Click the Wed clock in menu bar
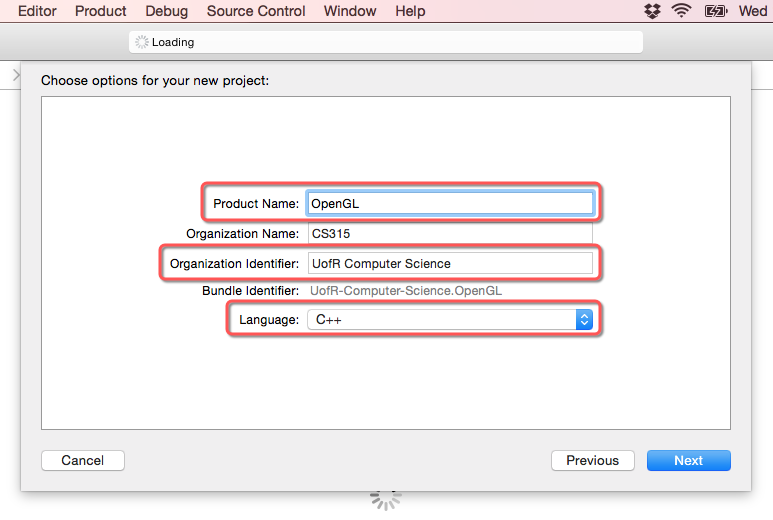The image size is (773, 520). pos(753,11)
